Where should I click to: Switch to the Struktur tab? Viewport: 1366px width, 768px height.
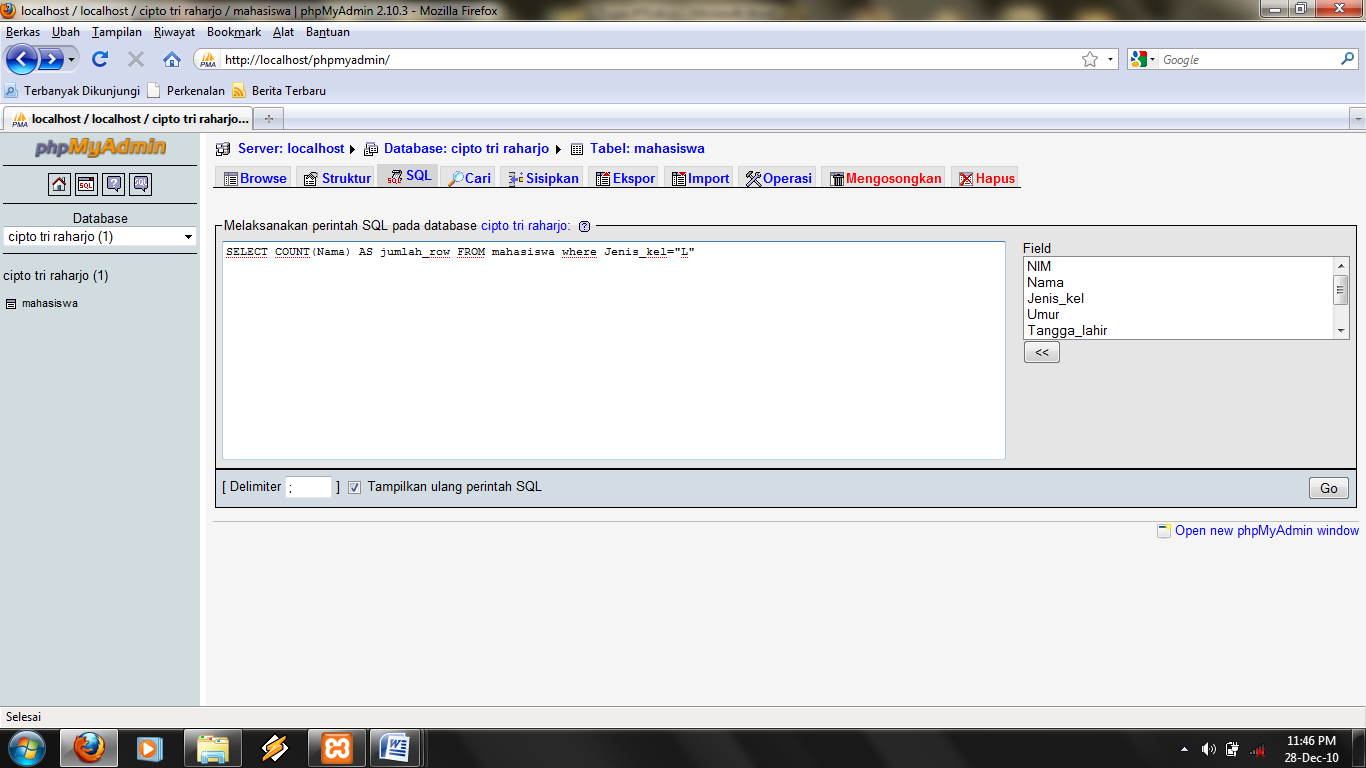(x=337, y=178)
